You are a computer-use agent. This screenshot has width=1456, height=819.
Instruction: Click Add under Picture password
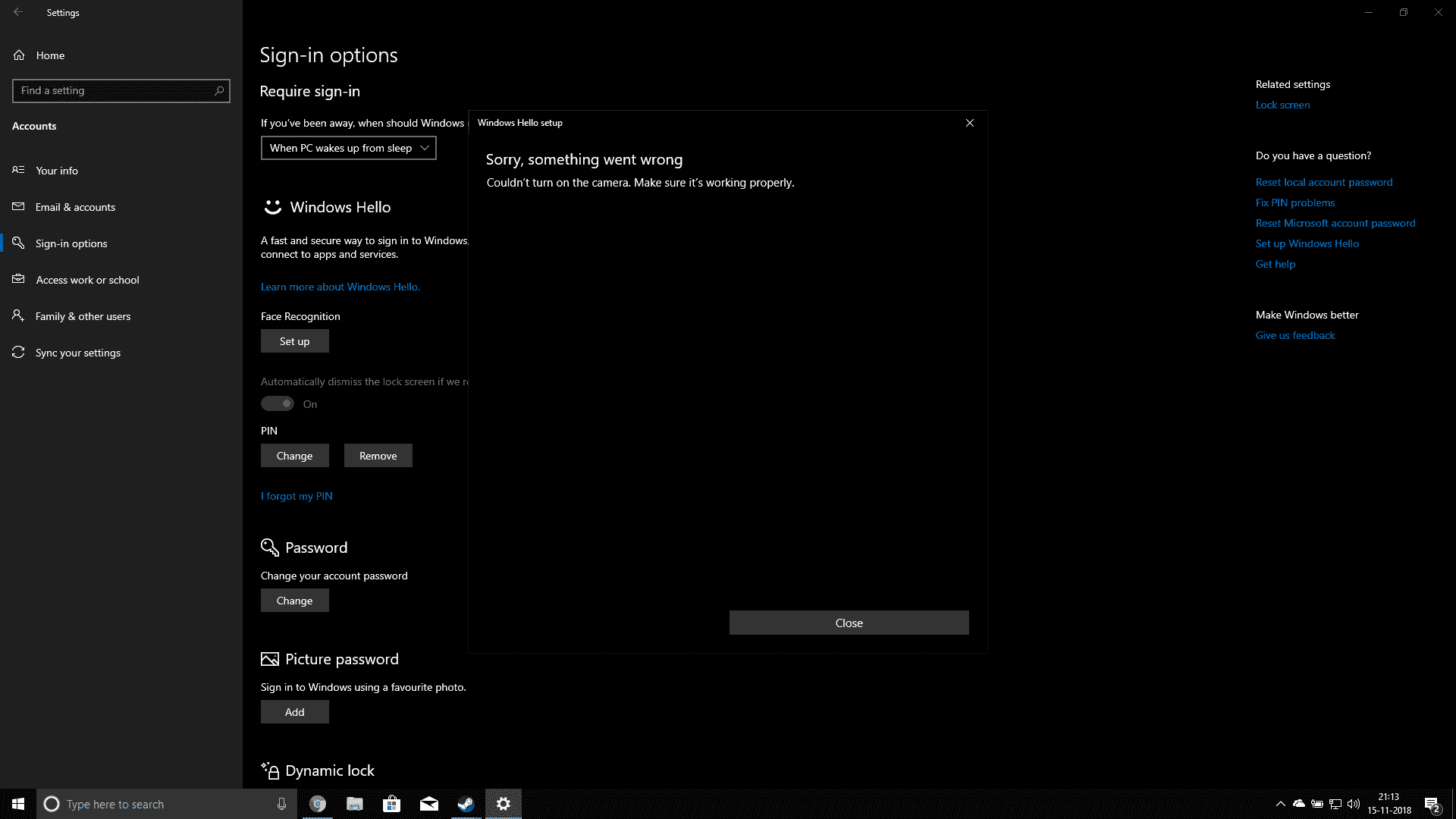pos(294,712)
